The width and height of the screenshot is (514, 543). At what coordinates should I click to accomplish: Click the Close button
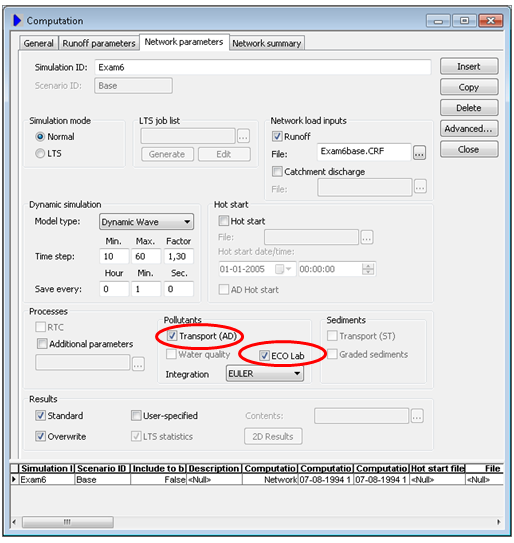pyautogui.click(x=469, y=149)
